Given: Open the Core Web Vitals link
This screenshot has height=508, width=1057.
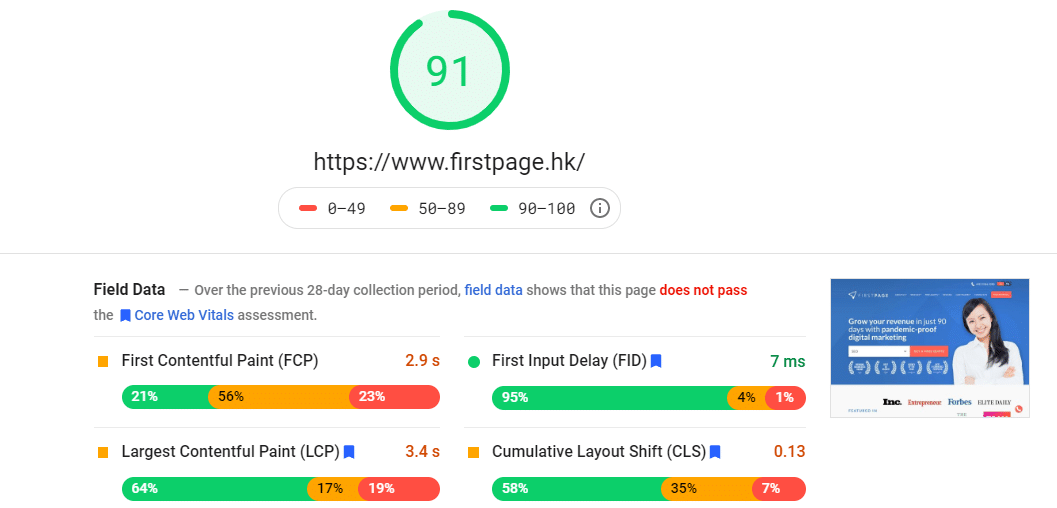Looking at the screenshot, I should tap(184, 315).
